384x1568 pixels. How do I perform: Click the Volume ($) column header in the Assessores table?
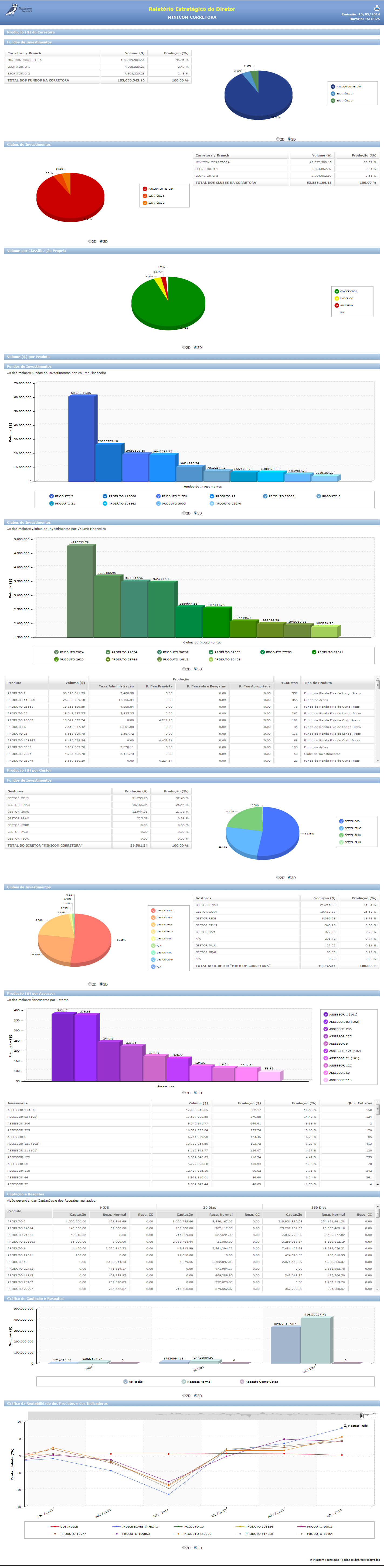[x=198, y=1103]
